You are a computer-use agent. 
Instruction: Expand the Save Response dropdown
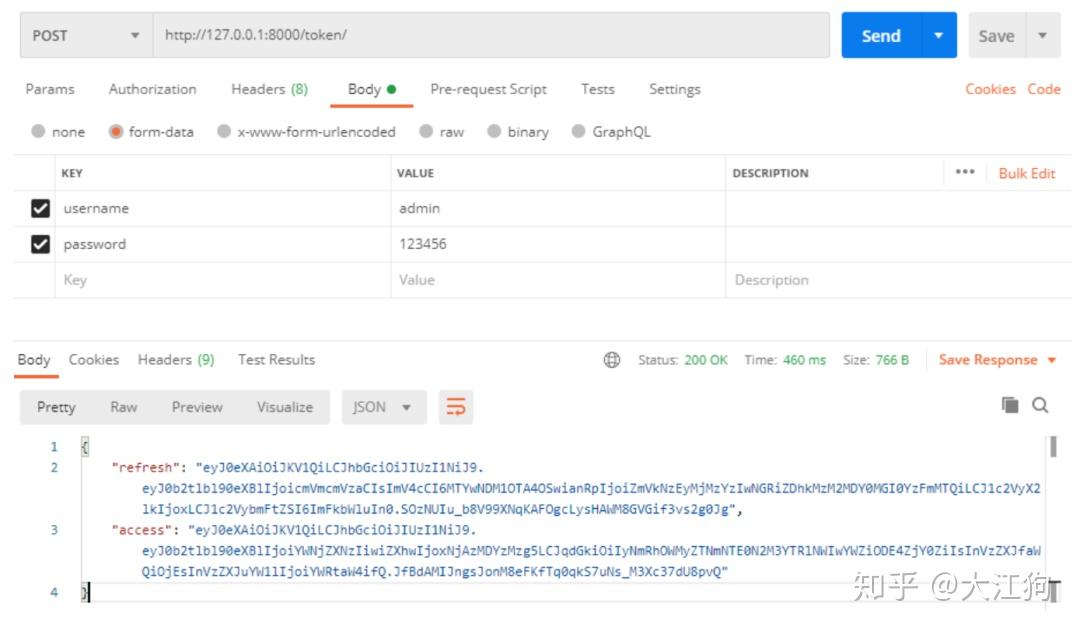(x=1049, y=360)
